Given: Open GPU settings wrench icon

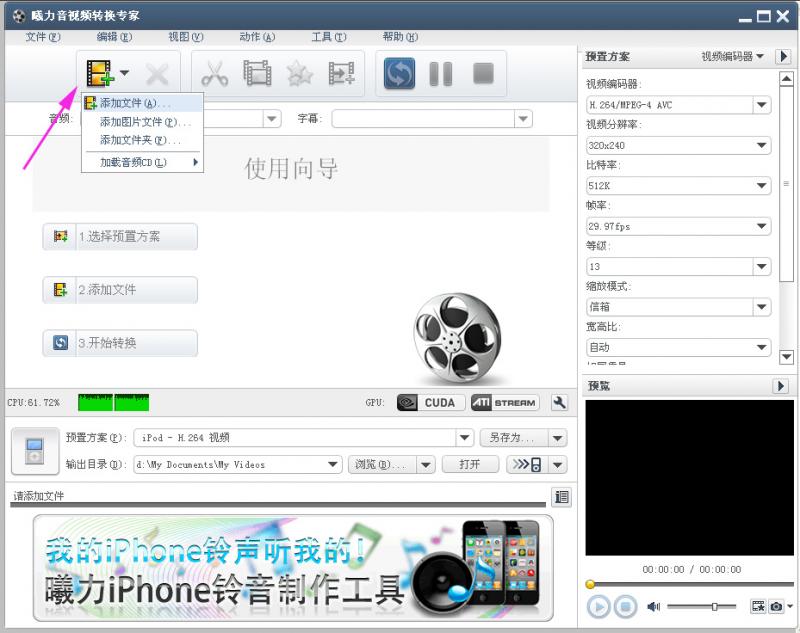Looking at the screenshot, I should click(560, 402).
